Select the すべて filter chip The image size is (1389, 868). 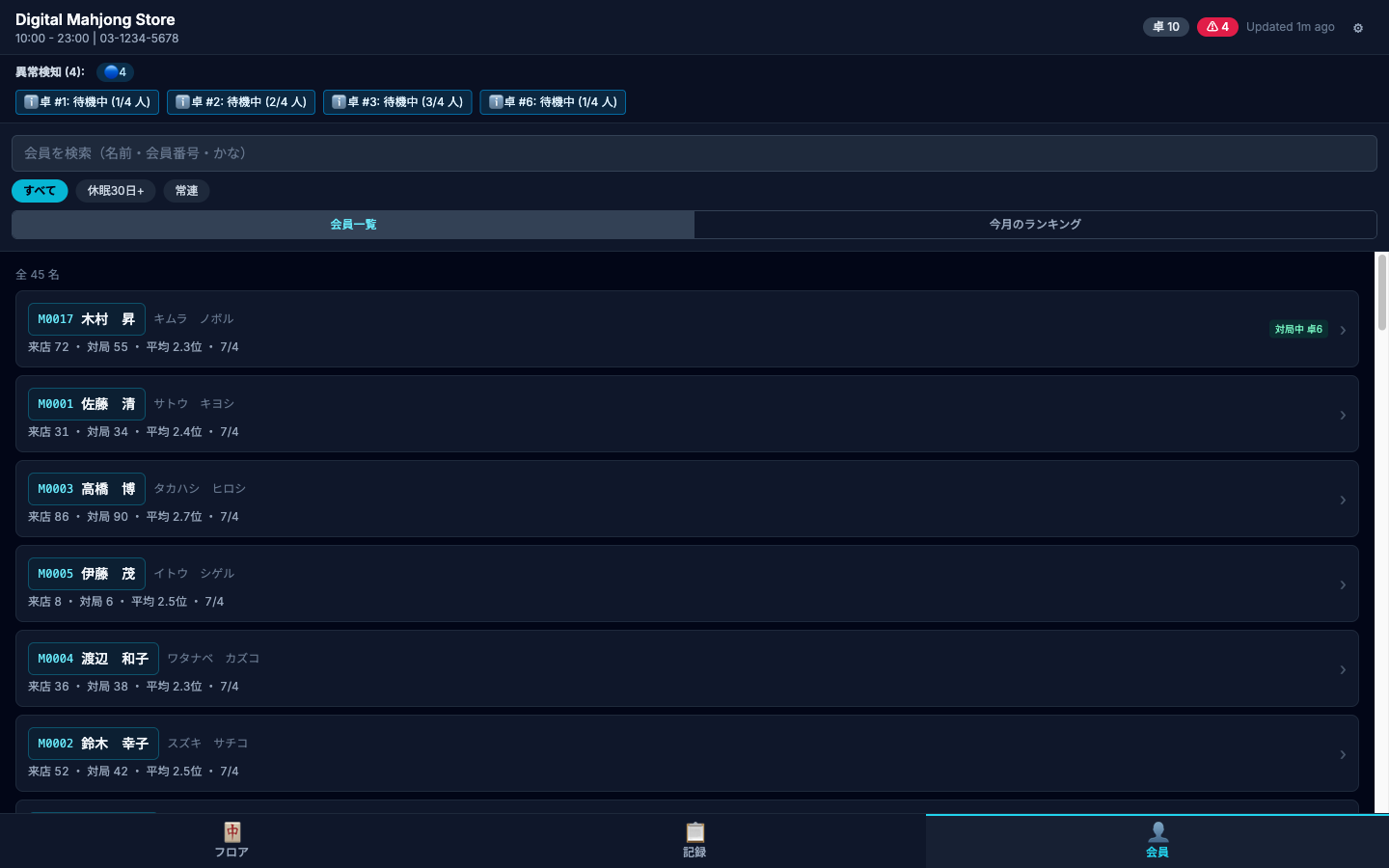40,191
